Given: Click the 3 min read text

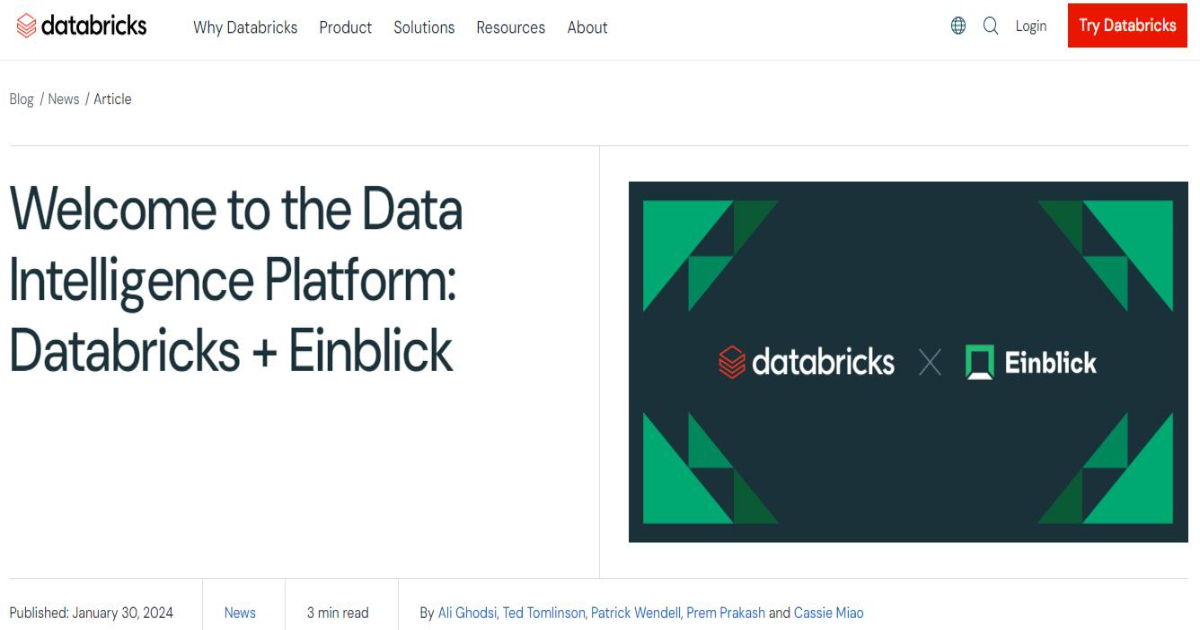Looking at the screenshot, I should click(x=337, y=613).
